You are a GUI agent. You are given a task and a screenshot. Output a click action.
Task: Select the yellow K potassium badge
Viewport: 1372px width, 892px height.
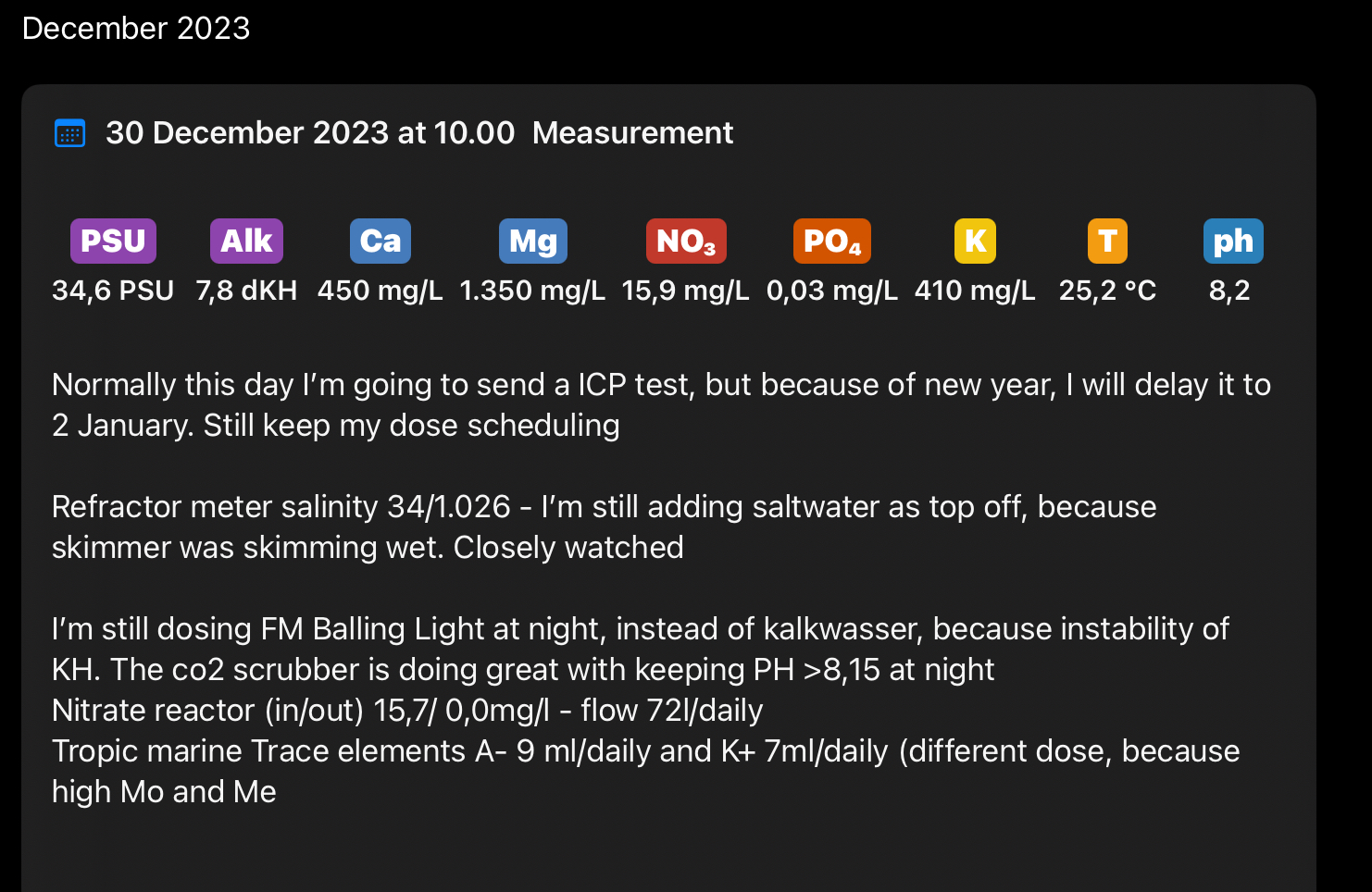click(x=975, y=242)
